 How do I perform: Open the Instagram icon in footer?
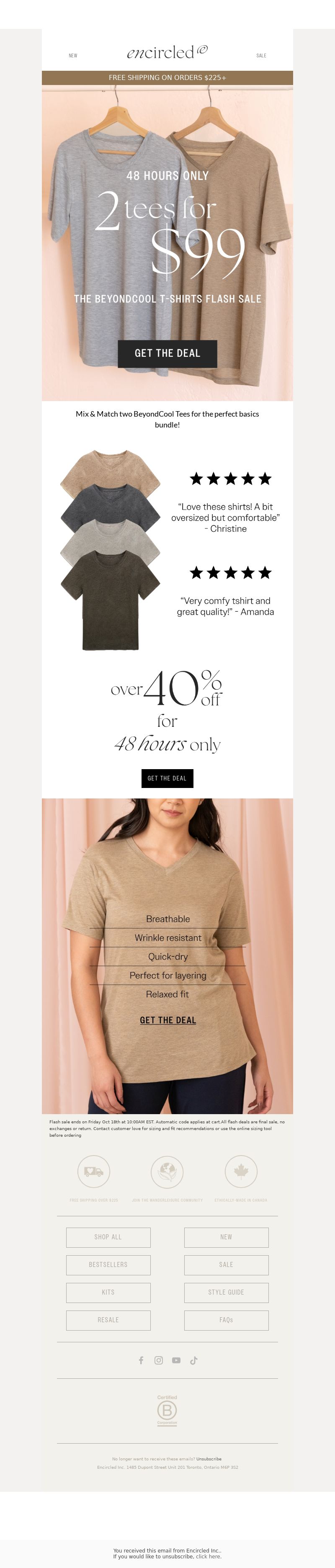coord(158,1360)
